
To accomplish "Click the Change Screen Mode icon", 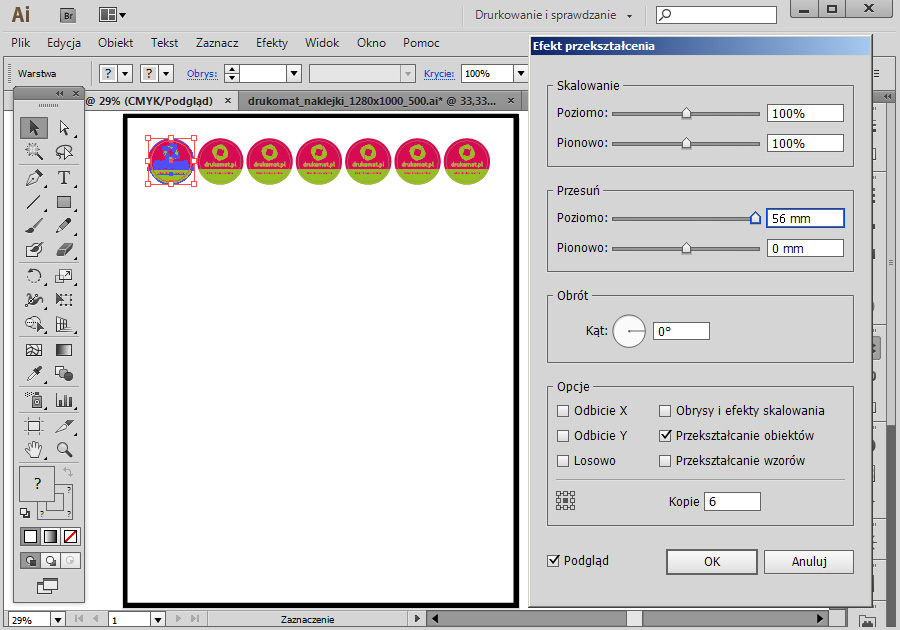I will 48,586.
